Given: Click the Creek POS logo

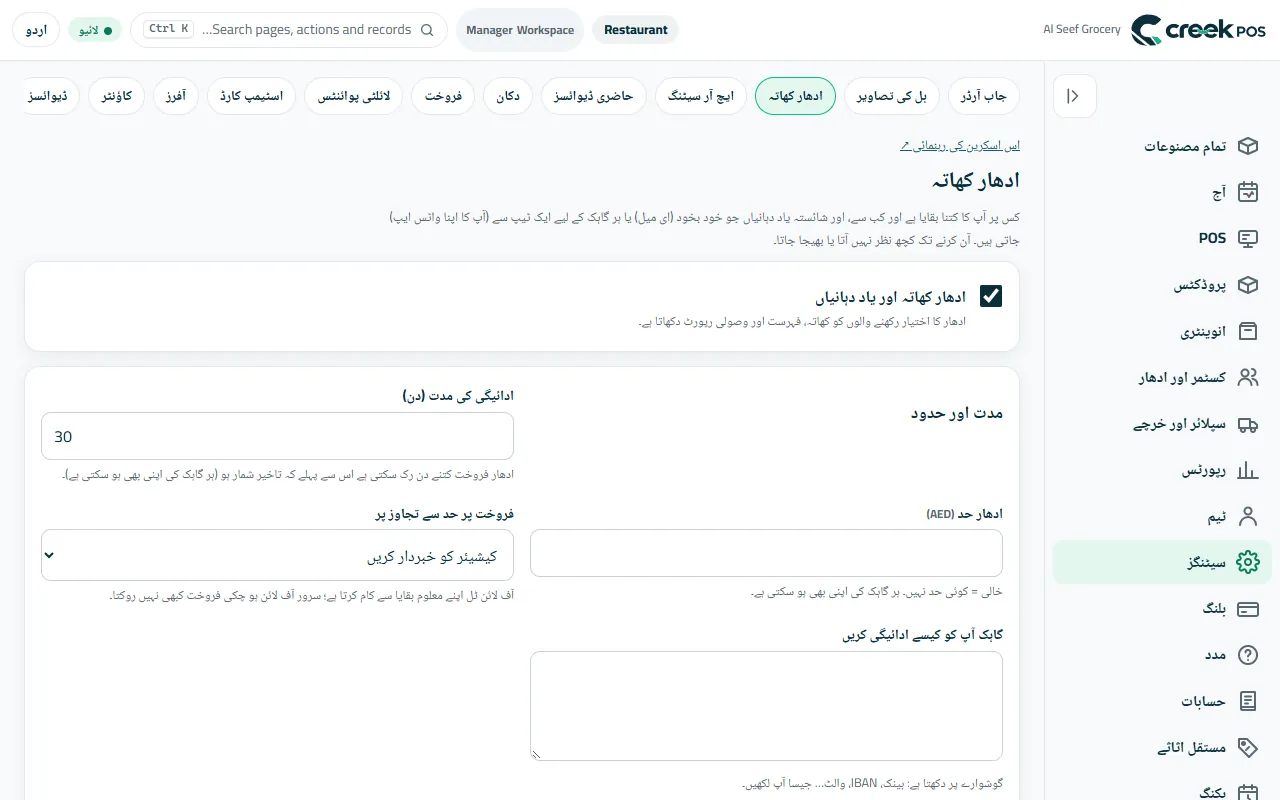Looking at the screenshot, I should coord(1198,30).
